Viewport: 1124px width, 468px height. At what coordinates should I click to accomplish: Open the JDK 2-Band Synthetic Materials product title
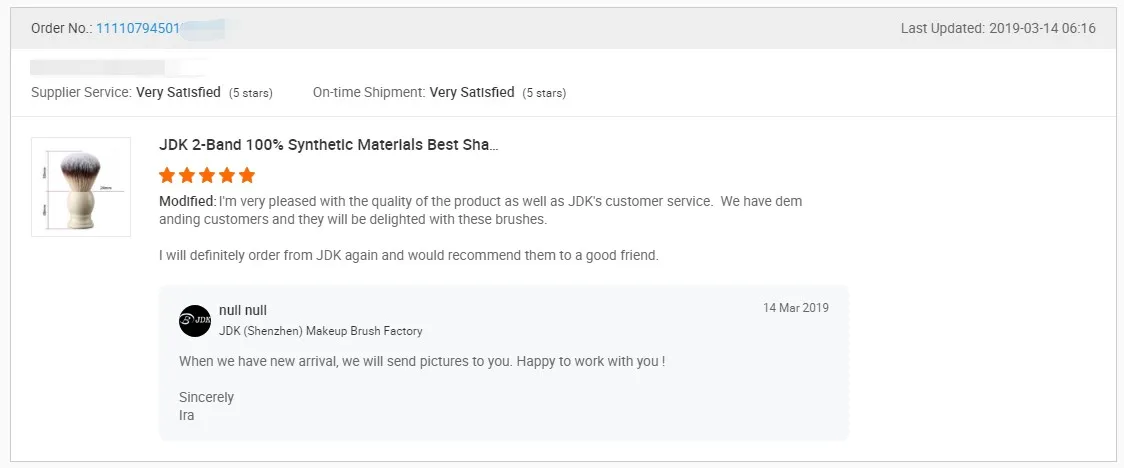pos(328,145)
